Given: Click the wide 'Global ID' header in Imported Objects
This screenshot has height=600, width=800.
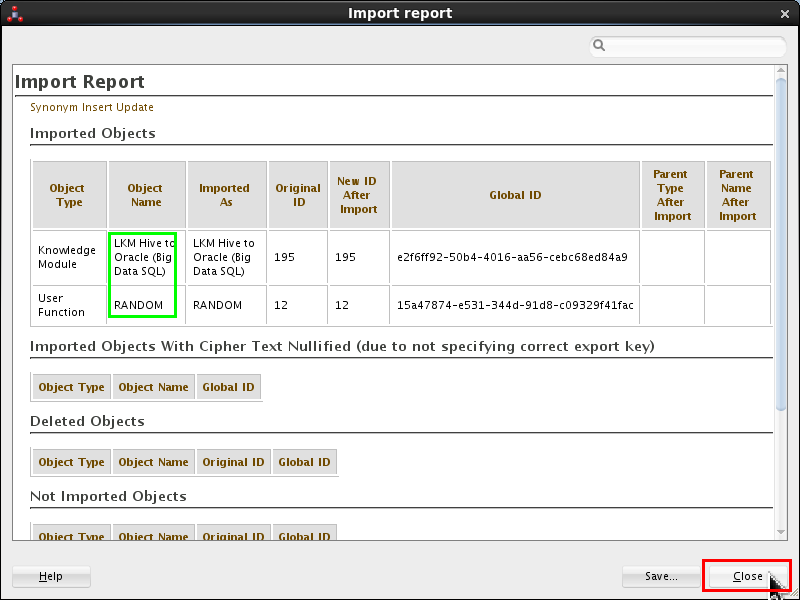Looking at the screenshot, I should pyautogui.click(x=515, y=195).
